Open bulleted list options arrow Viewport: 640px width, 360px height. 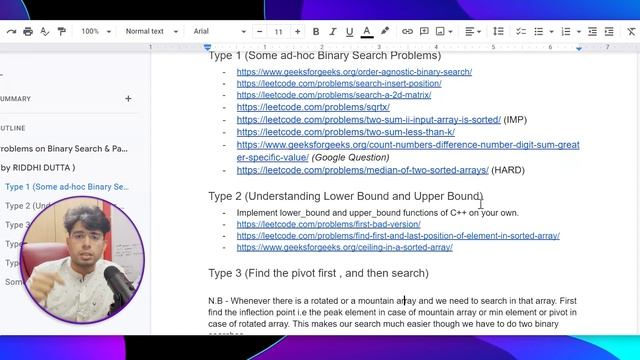pyautogui.click(x=551, y=32)
